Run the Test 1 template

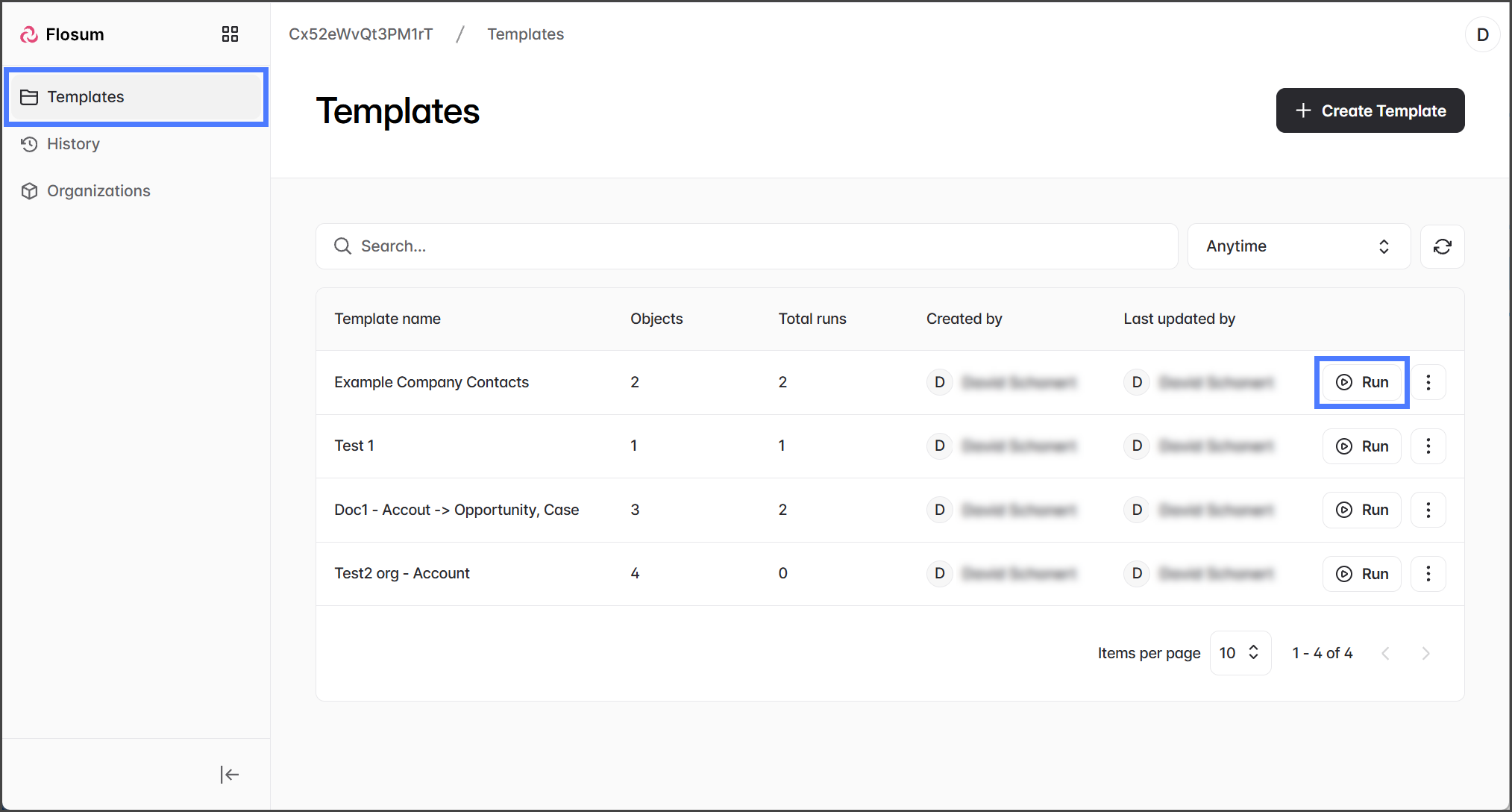coord(1361,446)
